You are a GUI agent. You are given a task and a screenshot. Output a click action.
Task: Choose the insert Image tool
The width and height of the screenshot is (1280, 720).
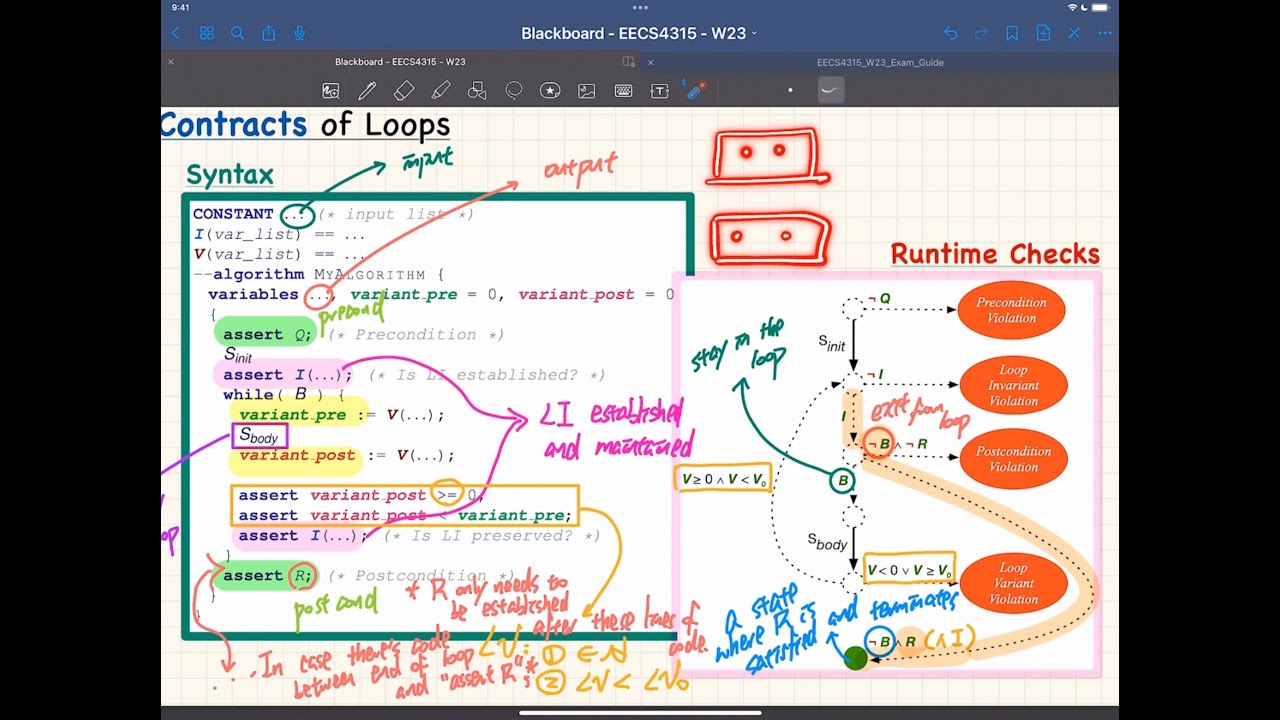[x=587, y=91]
